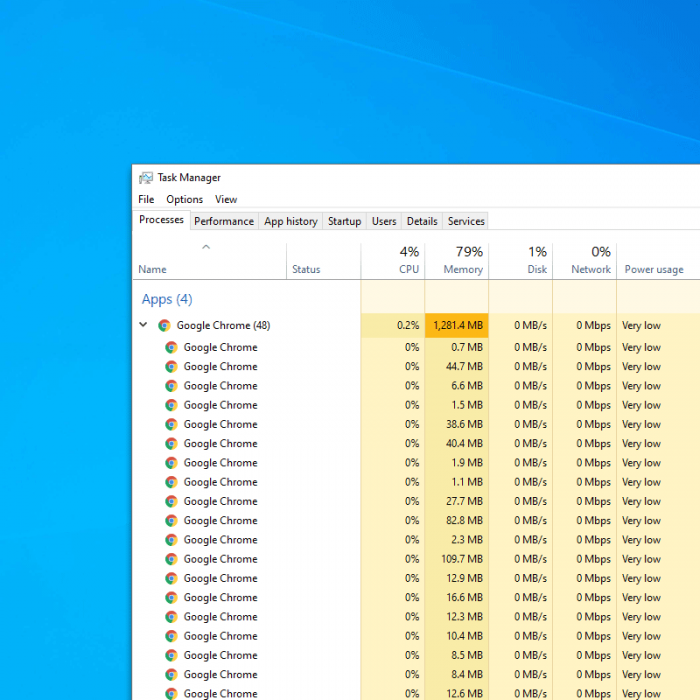Click the Apps (4) group heading
The image size is (700, 700).
pos(167,299)
